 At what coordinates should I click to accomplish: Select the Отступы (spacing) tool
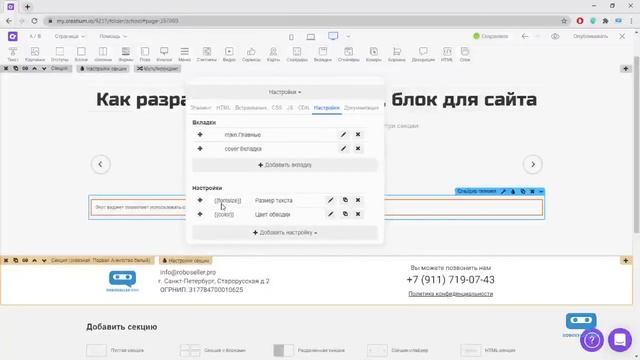click(60, 54)
